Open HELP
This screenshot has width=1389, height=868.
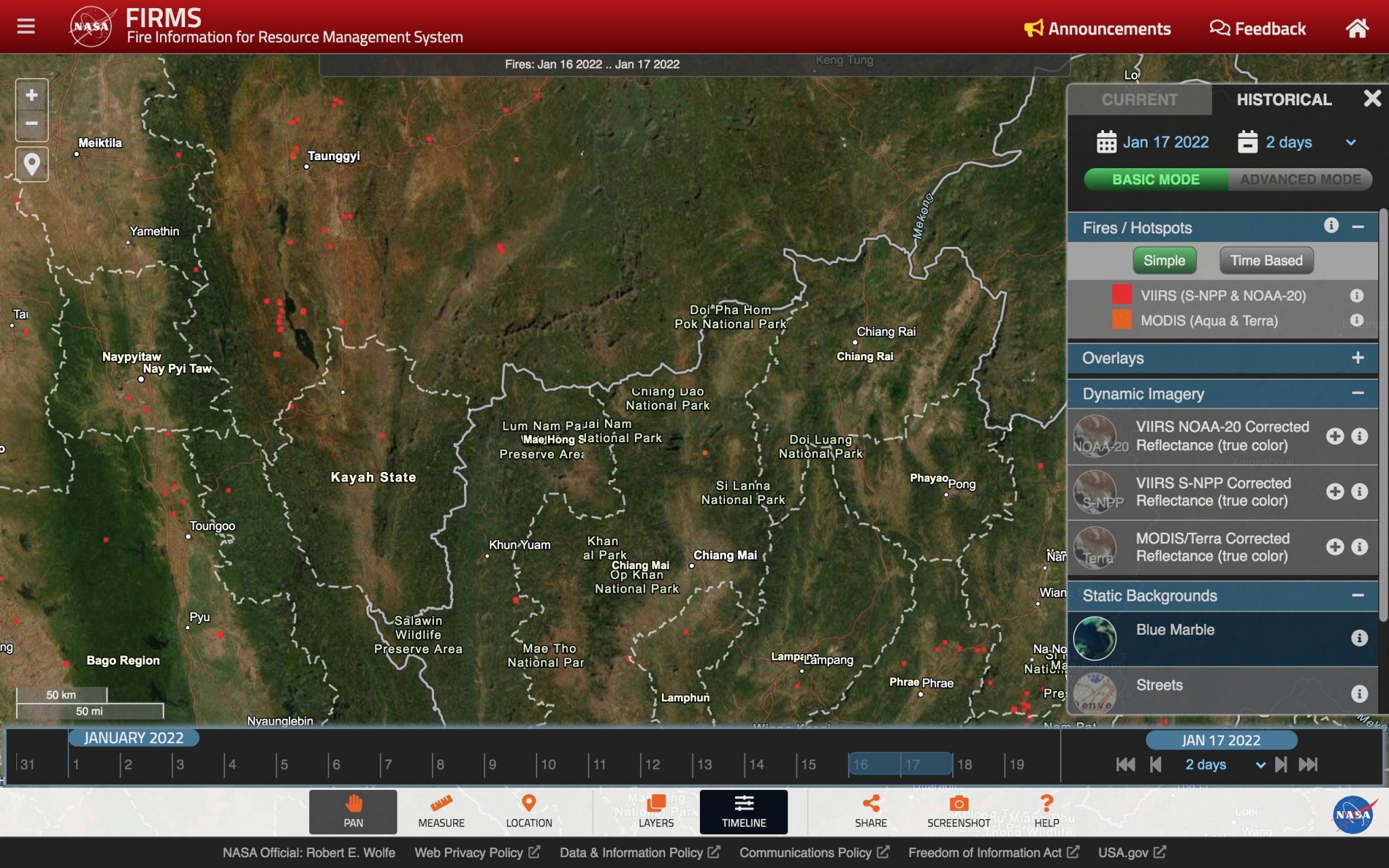[1046, 811]
